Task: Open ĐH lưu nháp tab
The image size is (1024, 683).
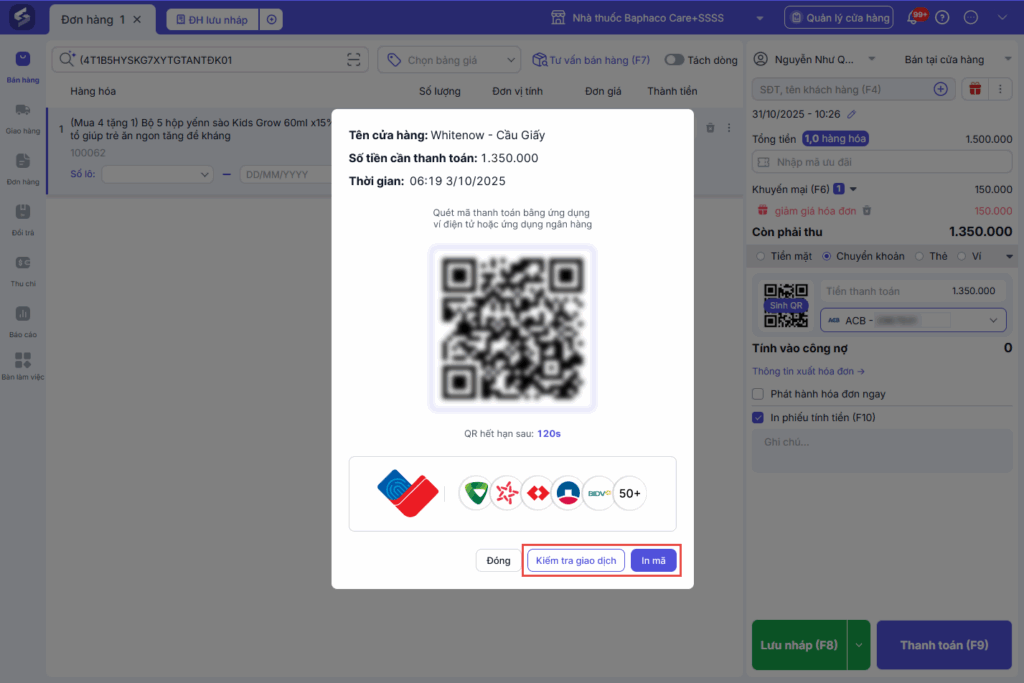Action: click(x=213, y=20)
